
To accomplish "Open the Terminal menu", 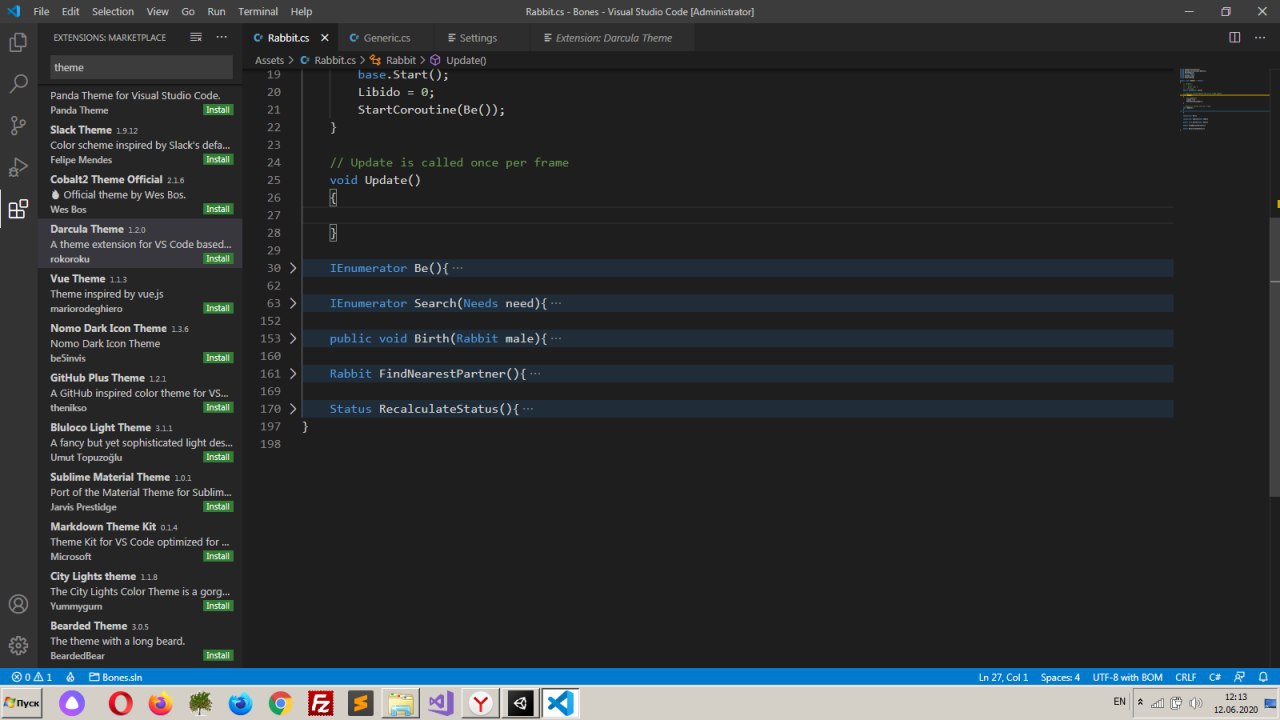I will 258,11.
